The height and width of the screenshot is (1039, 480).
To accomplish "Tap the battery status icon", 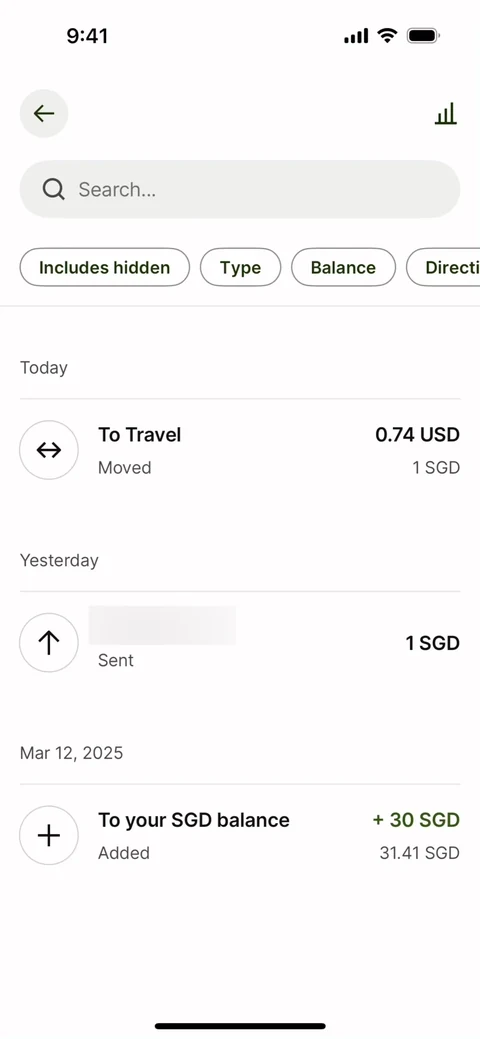I will [x=424, y=36].
